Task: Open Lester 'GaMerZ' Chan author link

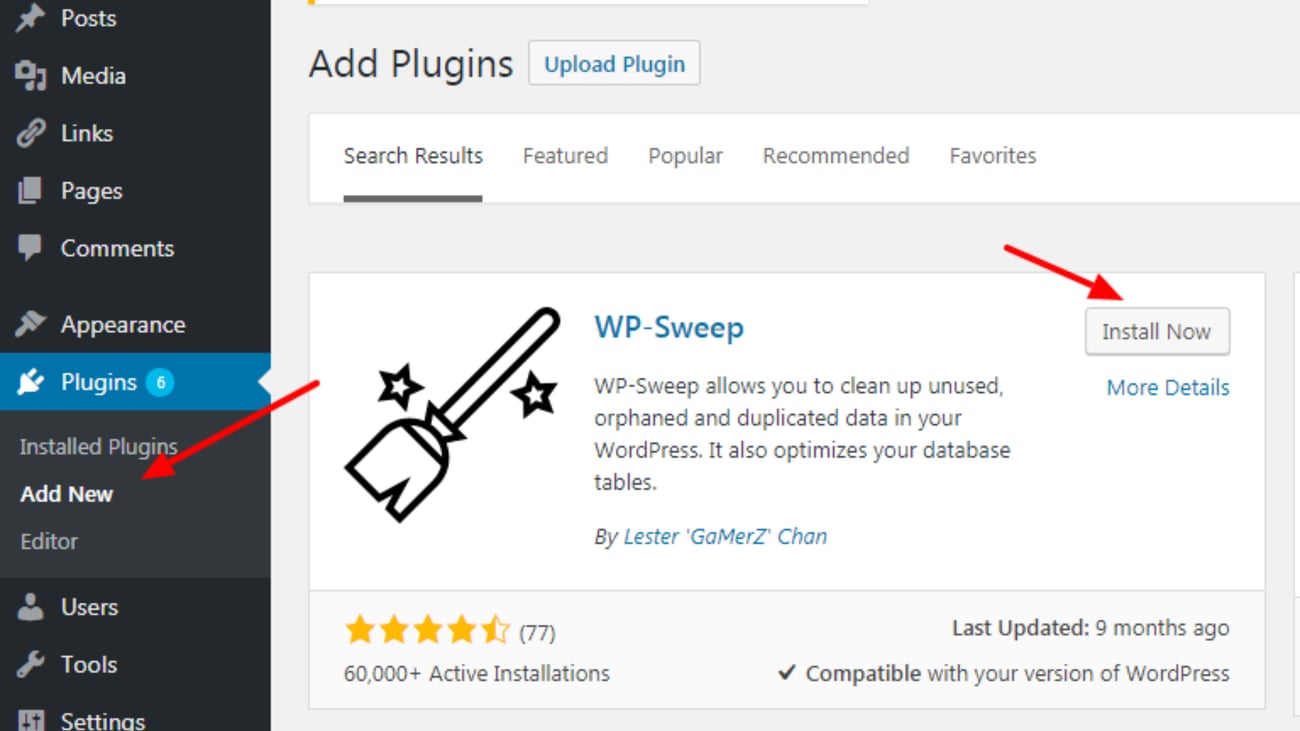Action: 725,537
